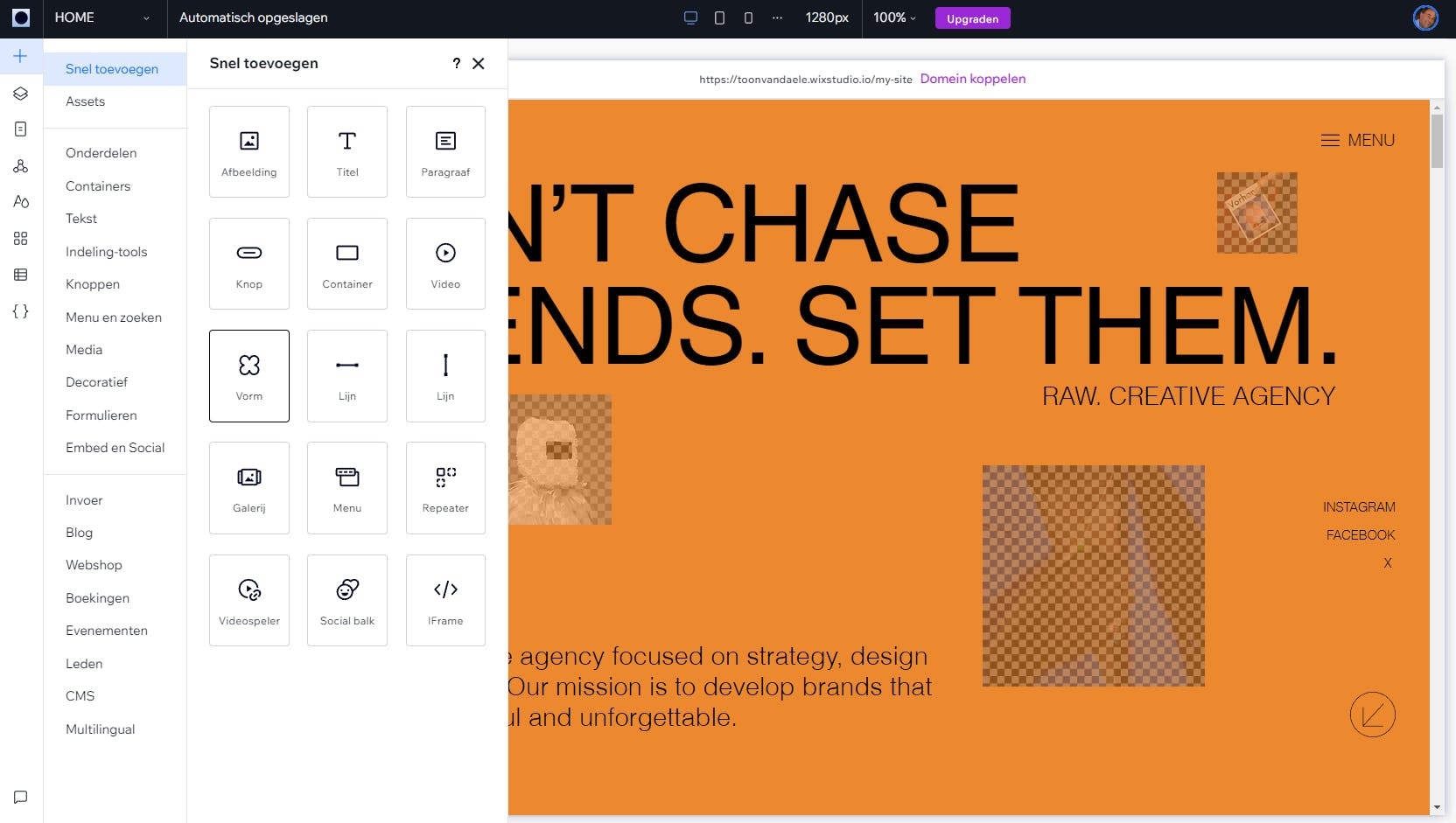The height and width of the screenshot is (823, 1456).
Task: Switch to tablet breakpoint view
Action: [719, 17]
